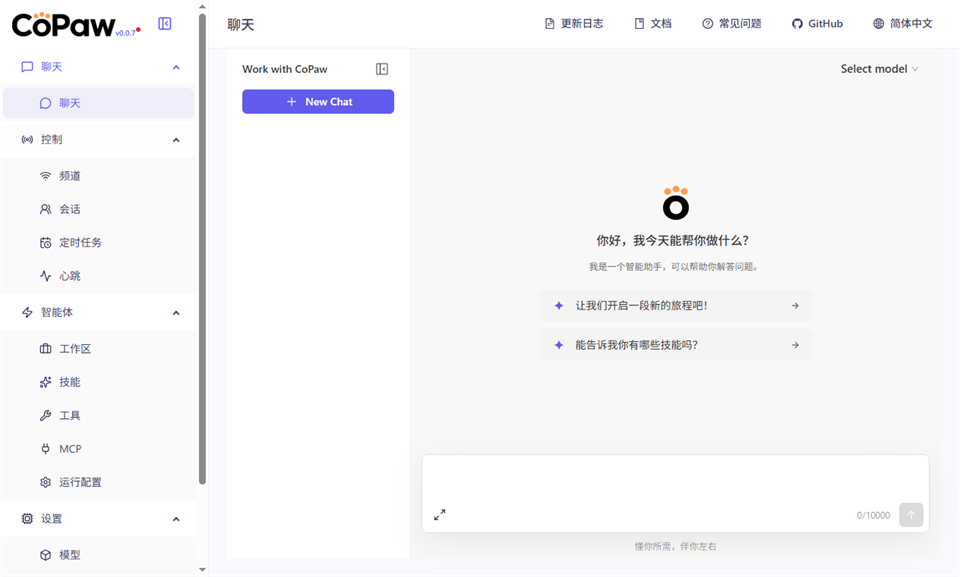
Task: Open the 简体中文 language selector
Action: pyautogui.click(x=902, y=23)
